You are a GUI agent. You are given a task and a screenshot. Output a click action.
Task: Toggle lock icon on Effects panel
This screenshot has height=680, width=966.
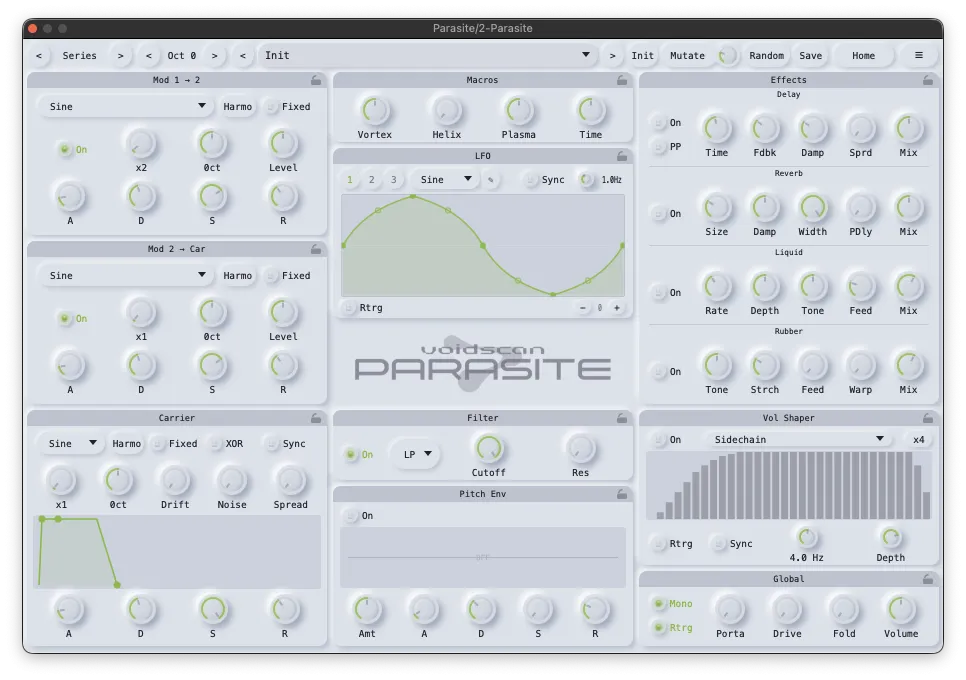pyautogui.click(x=927, y=80)
